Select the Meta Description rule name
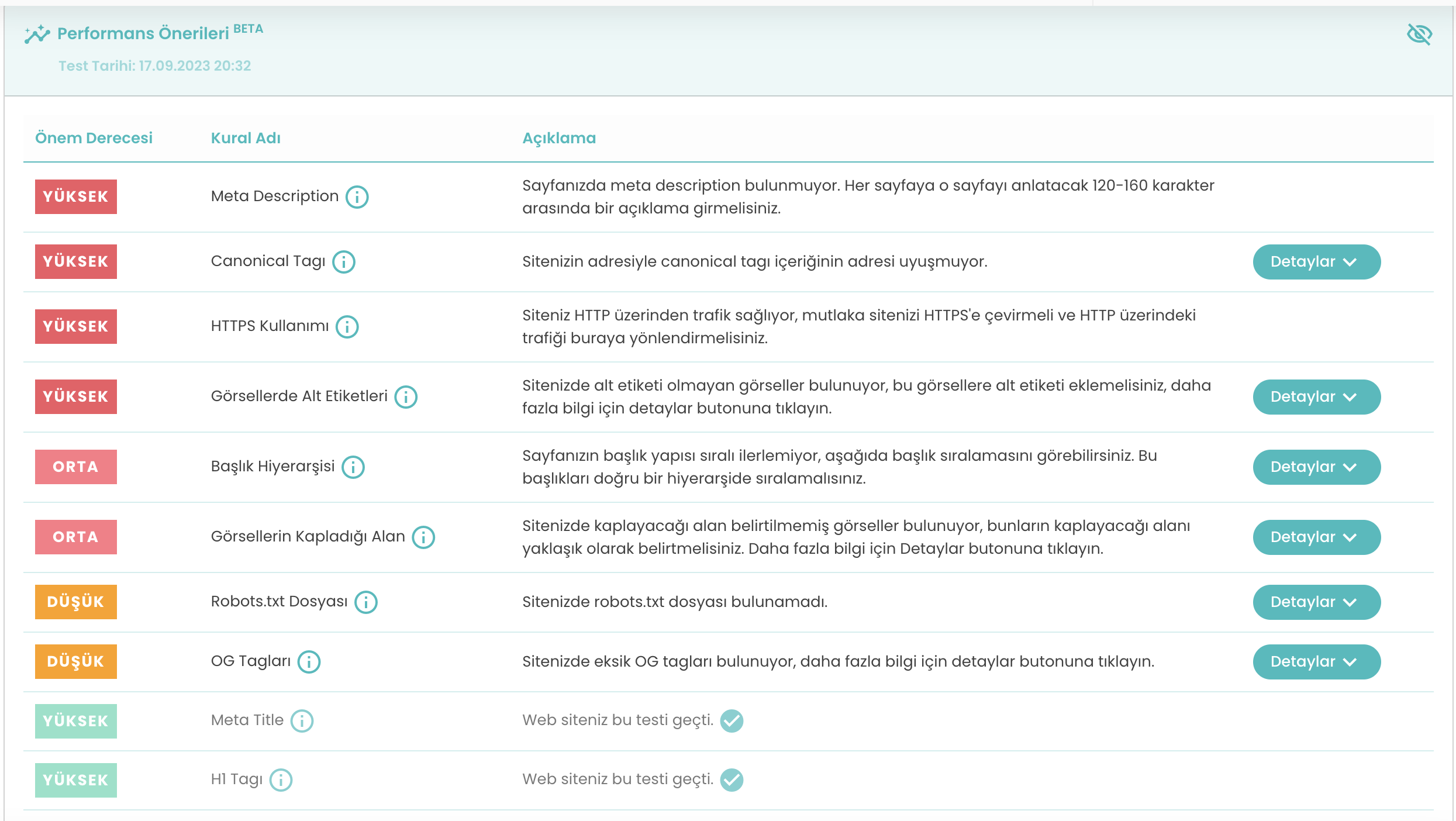Image resolution: width=1456 pixels, height=821 pixels. 275,196
